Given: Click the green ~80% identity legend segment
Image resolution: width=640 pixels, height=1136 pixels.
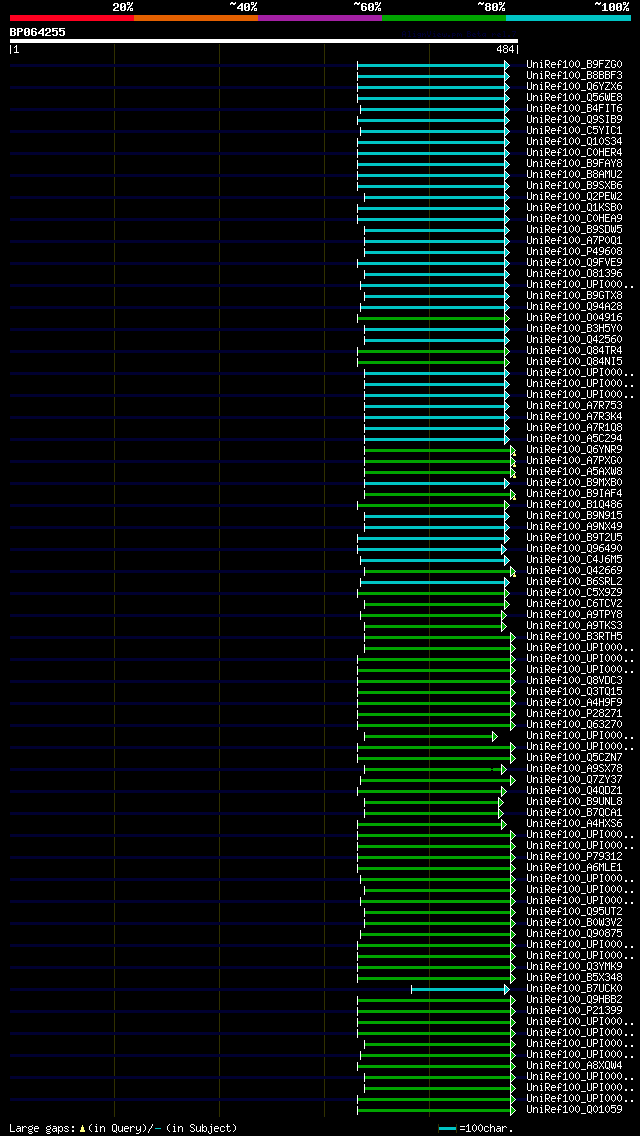Looking at the screenshot, I should point(444,17).
